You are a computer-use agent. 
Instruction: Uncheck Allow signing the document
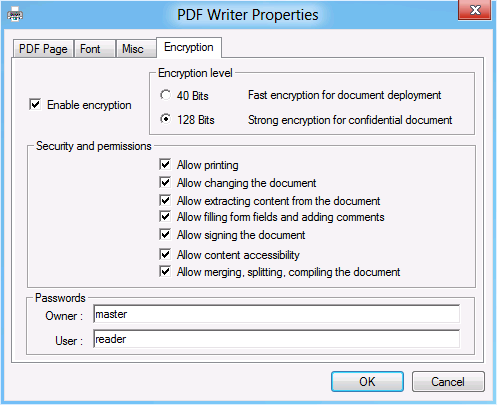point(165,235)
